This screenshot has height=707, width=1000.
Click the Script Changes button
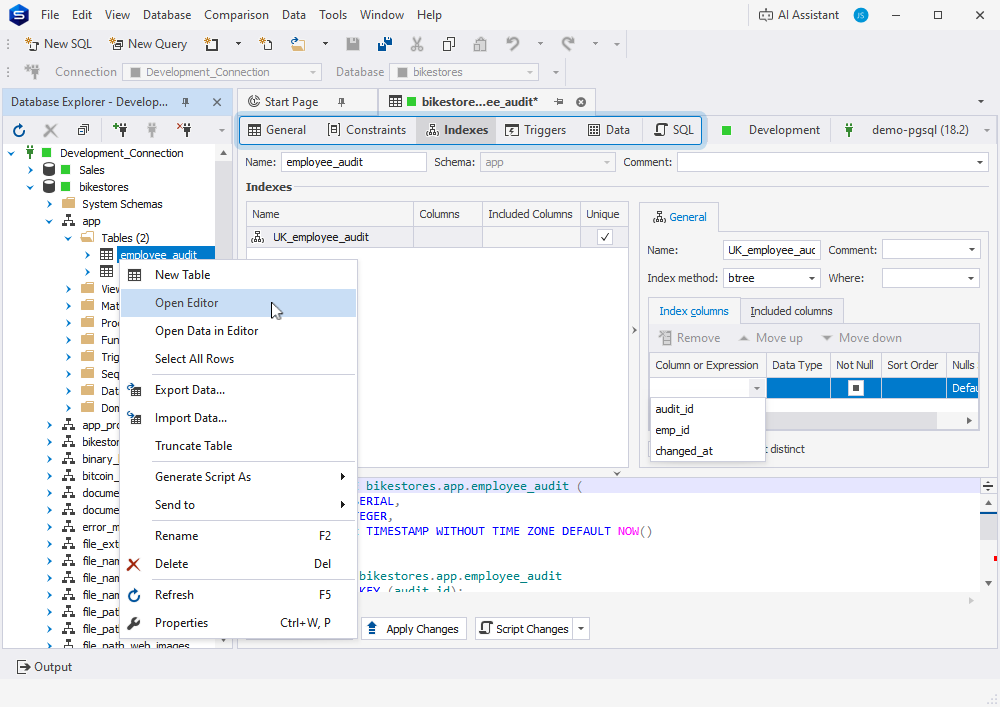524,629
